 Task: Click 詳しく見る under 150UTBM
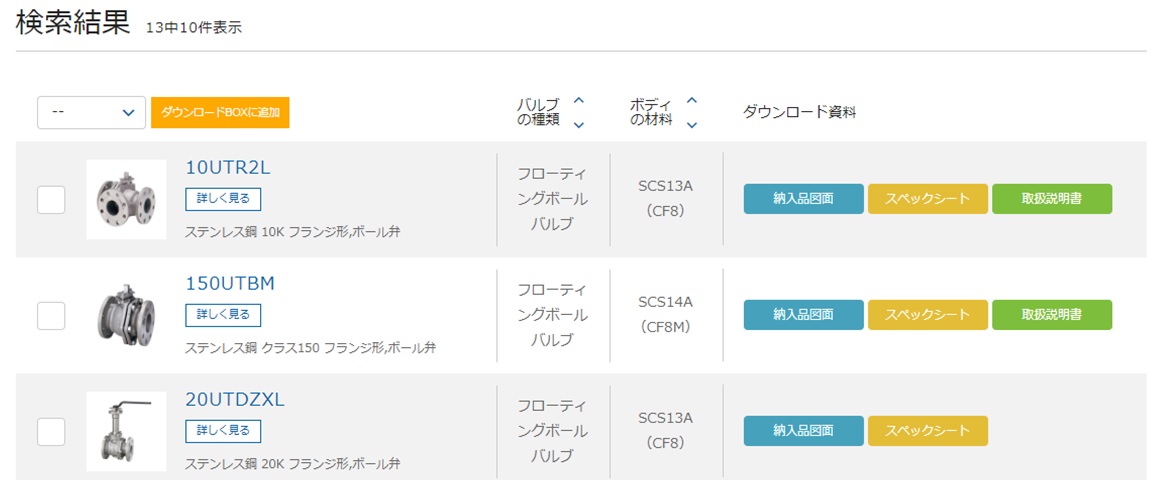click(223, 315)
